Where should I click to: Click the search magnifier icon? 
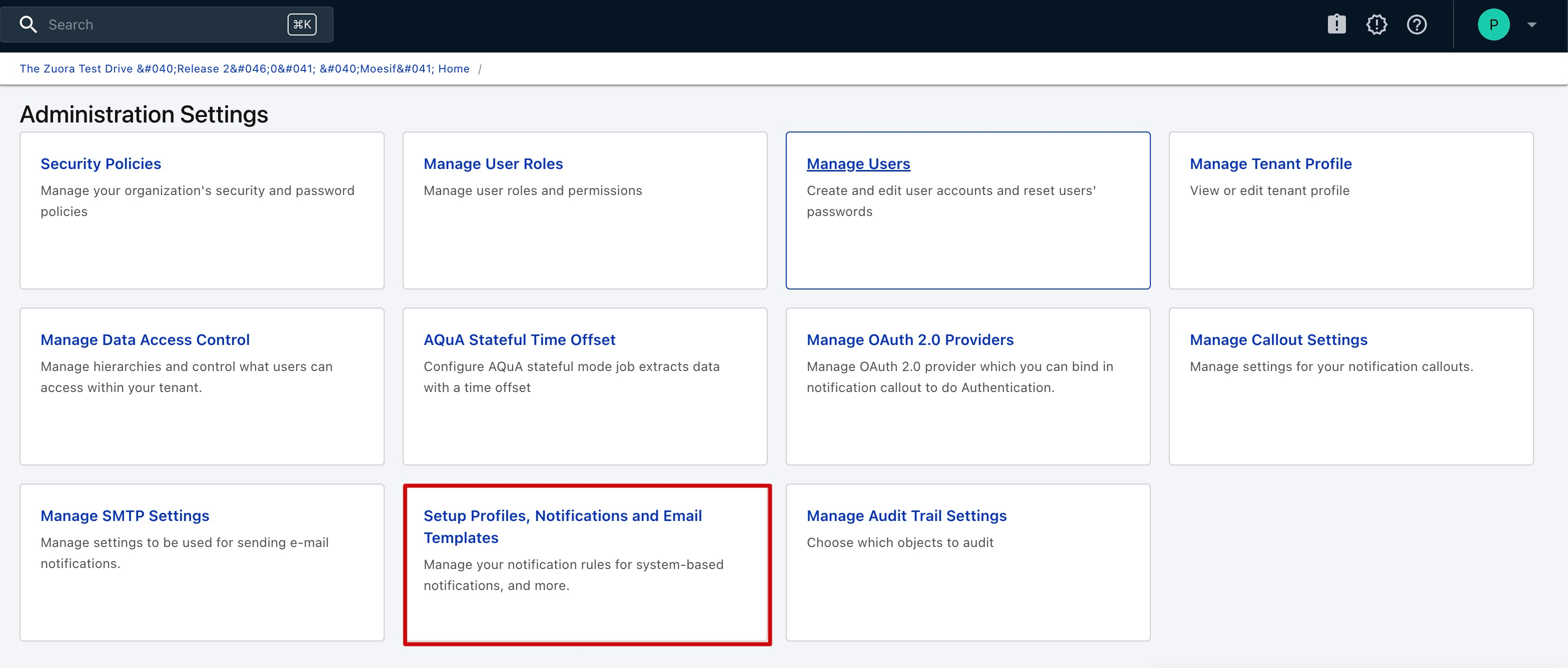[x=28, y=24]
